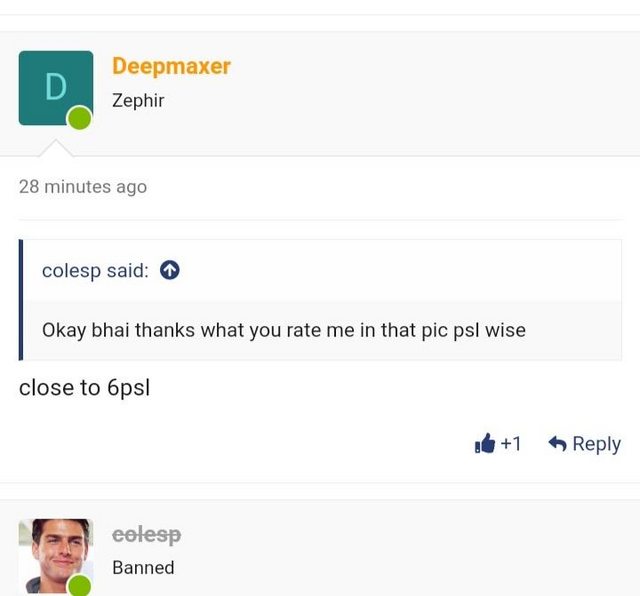The width and height of the screenshot is (640, 596).
Task: Click the Reply text button
Action: pos(597,444)
